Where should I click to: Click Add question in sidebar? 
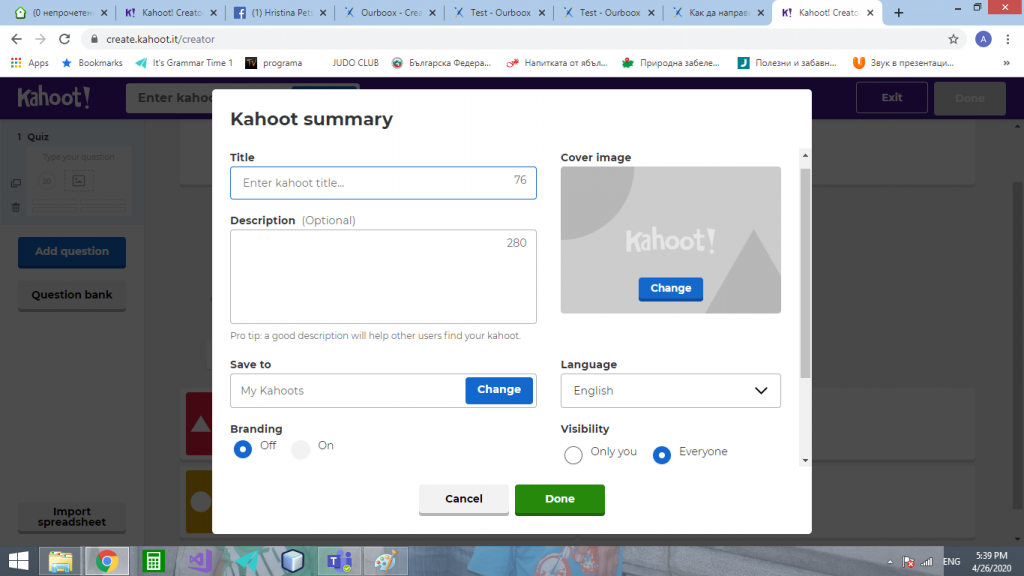point(72,252)
